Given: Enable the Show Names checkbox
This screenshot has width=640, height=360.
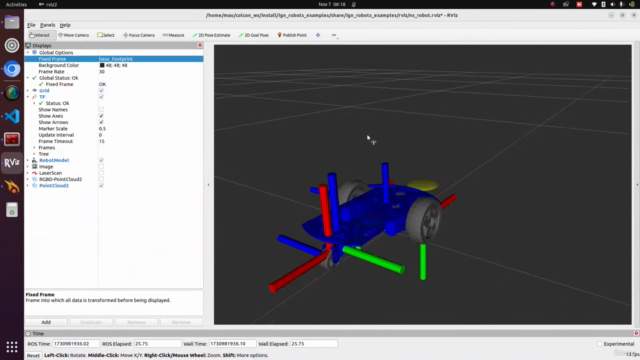Looking at the screenshot, I should click(x=101, y=109).
